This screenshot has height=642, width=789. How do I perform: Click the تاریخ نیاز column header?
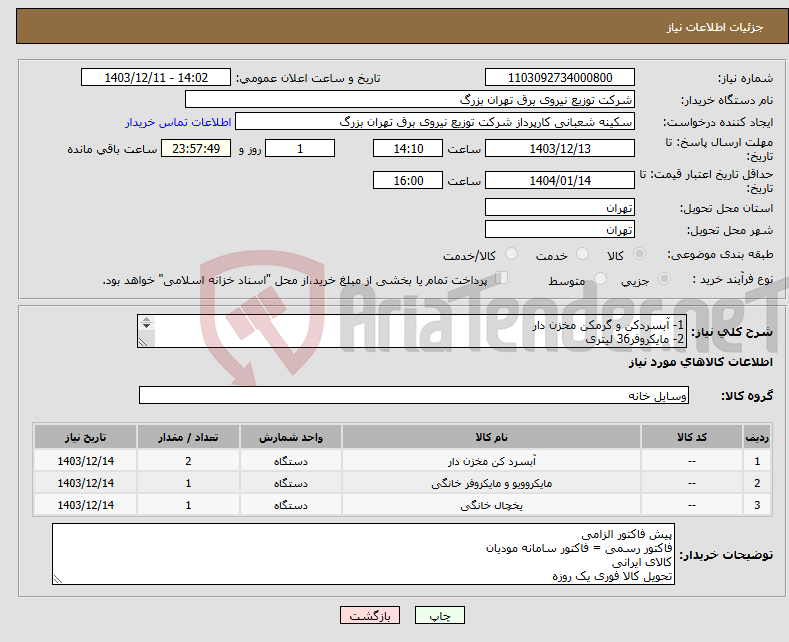(x=86, y=437)
